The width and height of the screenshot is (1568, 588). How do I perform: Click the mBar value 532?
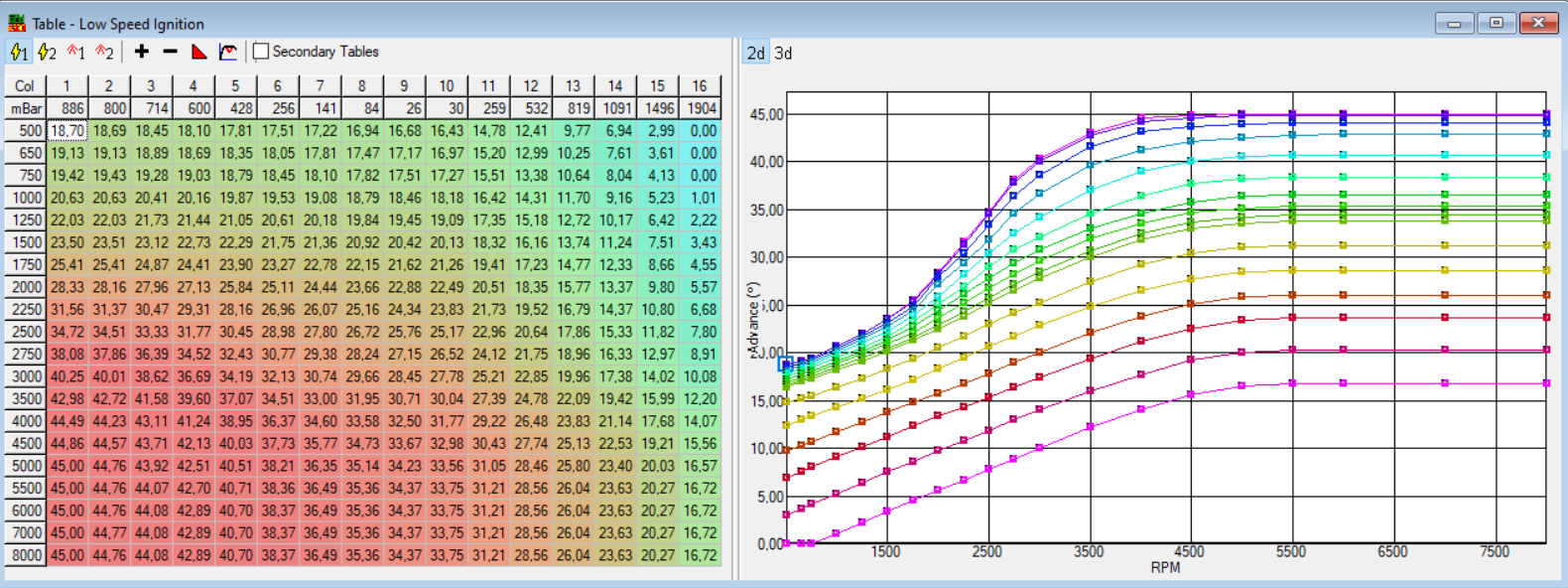(x=531, y=108)
